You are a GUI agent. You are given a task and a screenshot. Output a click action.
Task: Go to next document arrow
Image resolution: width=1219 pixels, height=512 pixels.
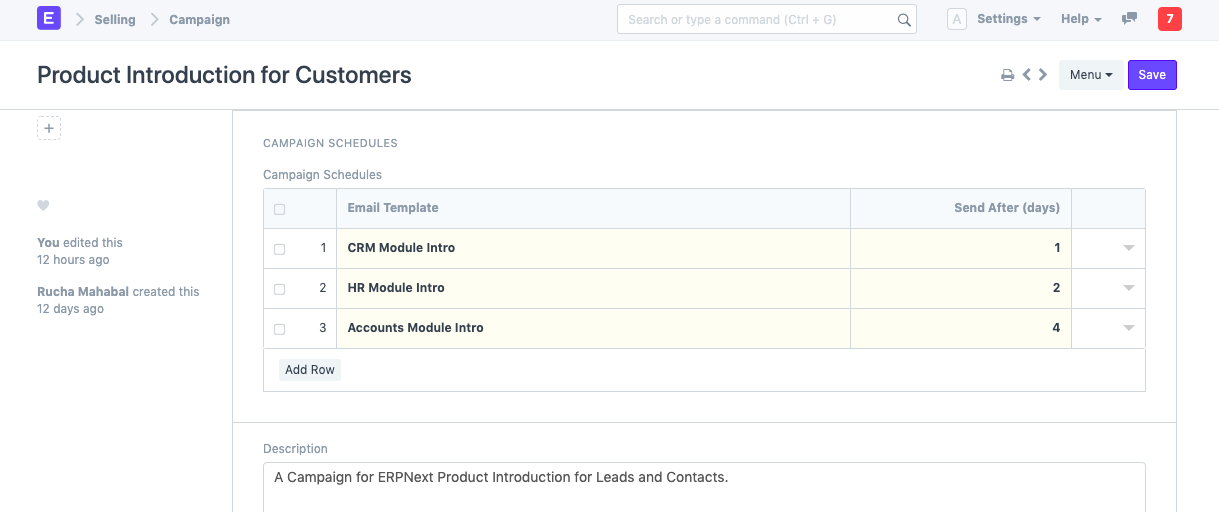click(1043, 75)
